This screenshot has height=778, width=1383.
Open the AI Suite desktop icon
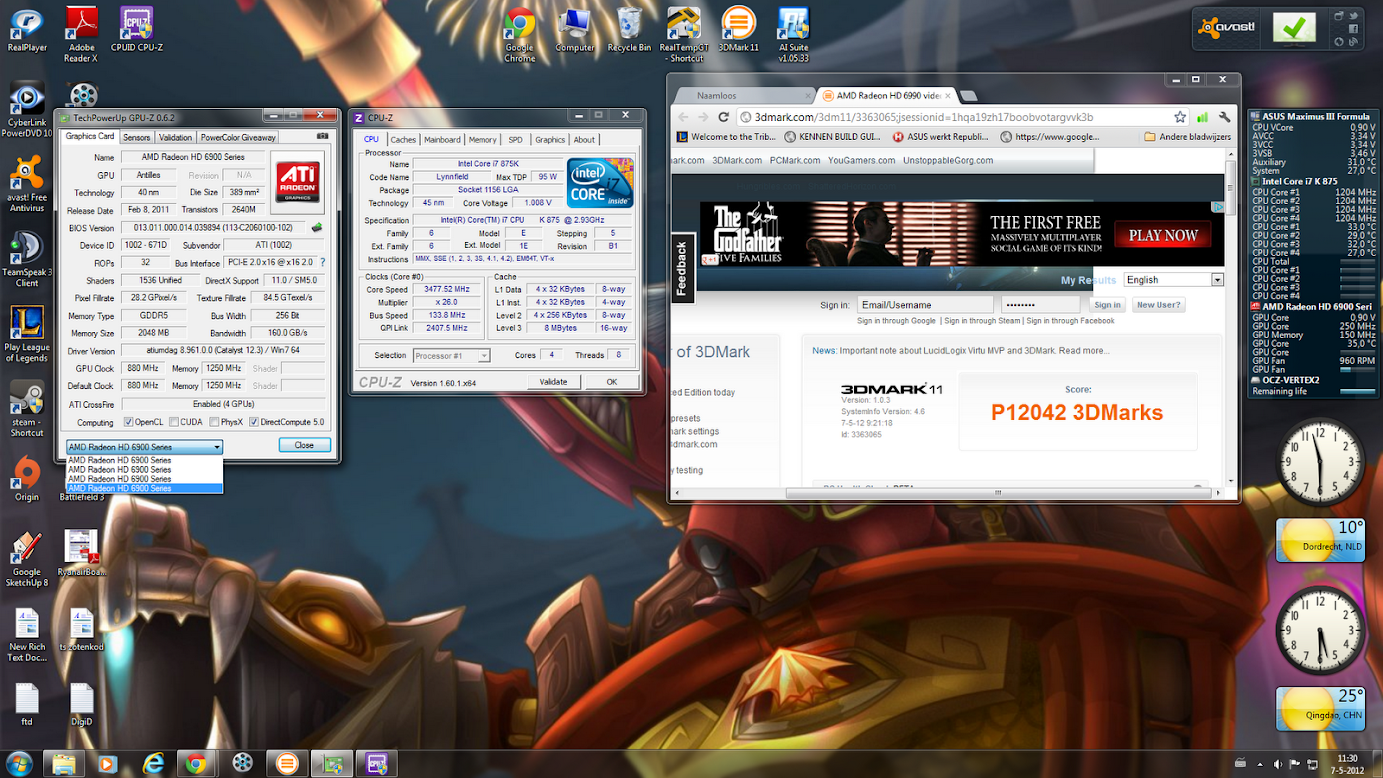tap(793, 34)
